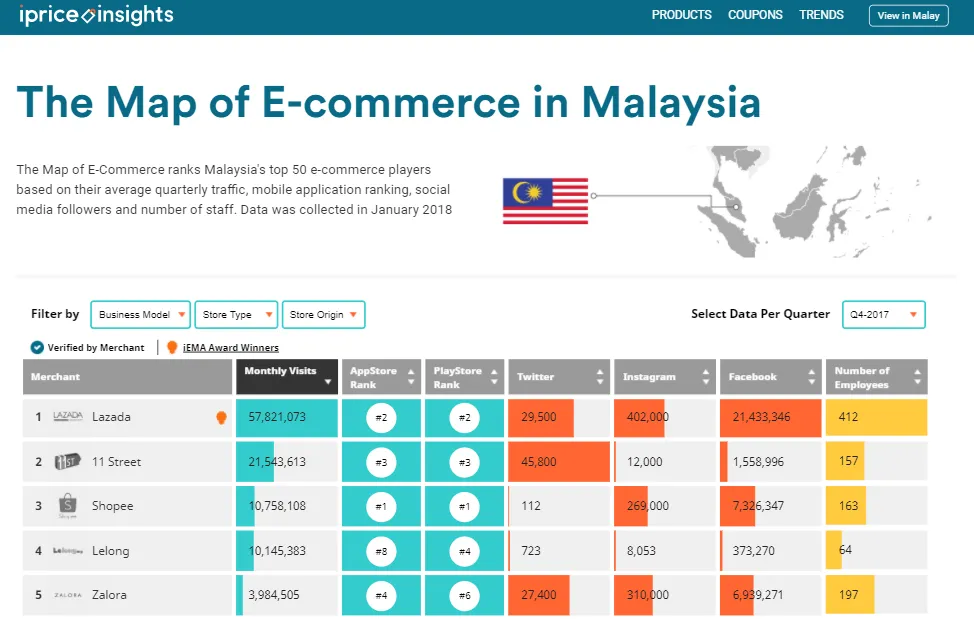This screenshot has width=974, height=619.
Task: Click Lelong's Facebook value 373,270
Action: click(753, 551)
